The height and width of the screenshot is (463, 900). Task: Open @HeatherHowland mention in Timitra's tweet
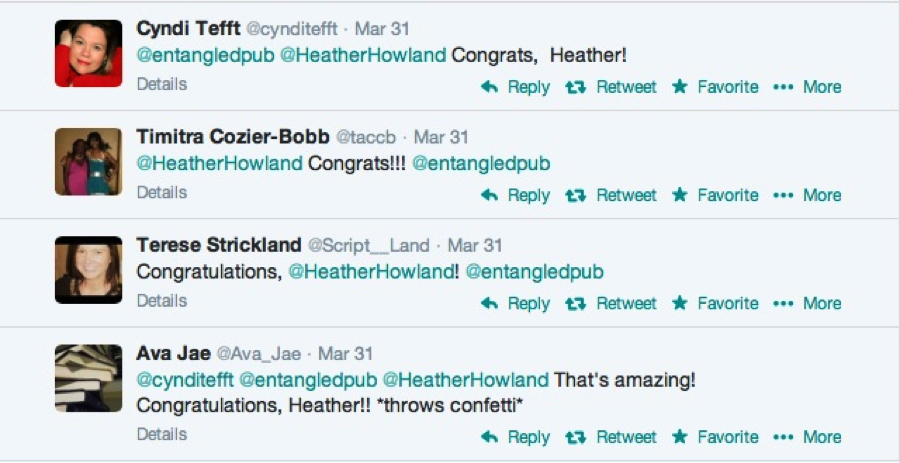pos(219,163)
